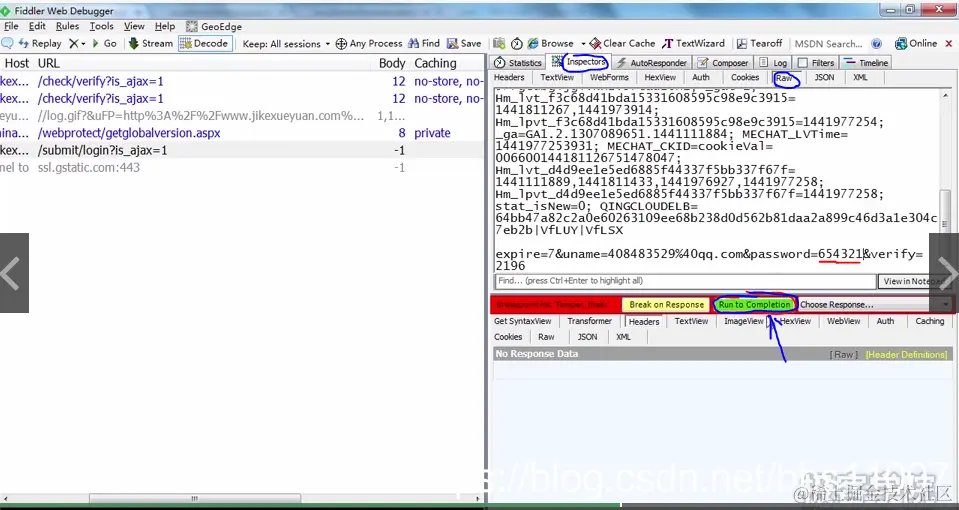The width and height of the screenshot is (959, 510).
Task: Open Keep: All sessions dropdown
Action: (x=286, y=43)
